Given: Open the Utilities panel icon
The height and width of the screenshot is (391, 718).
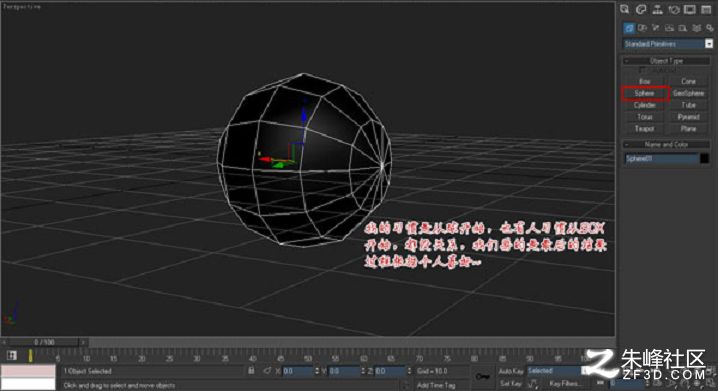Looking at the screenshot, I should coord(706,10).
